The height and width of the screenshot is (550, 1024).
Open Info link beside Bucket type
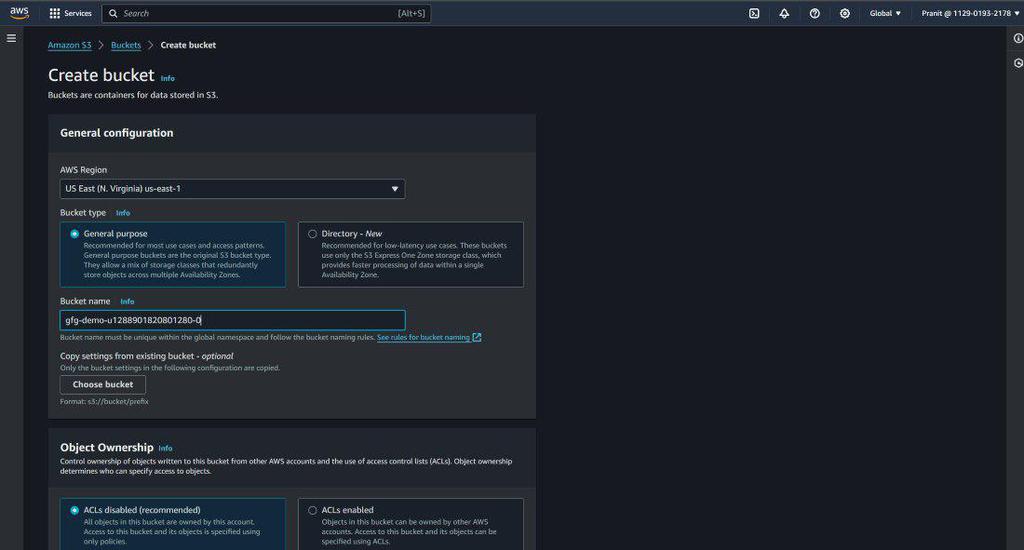click(123, 213)
